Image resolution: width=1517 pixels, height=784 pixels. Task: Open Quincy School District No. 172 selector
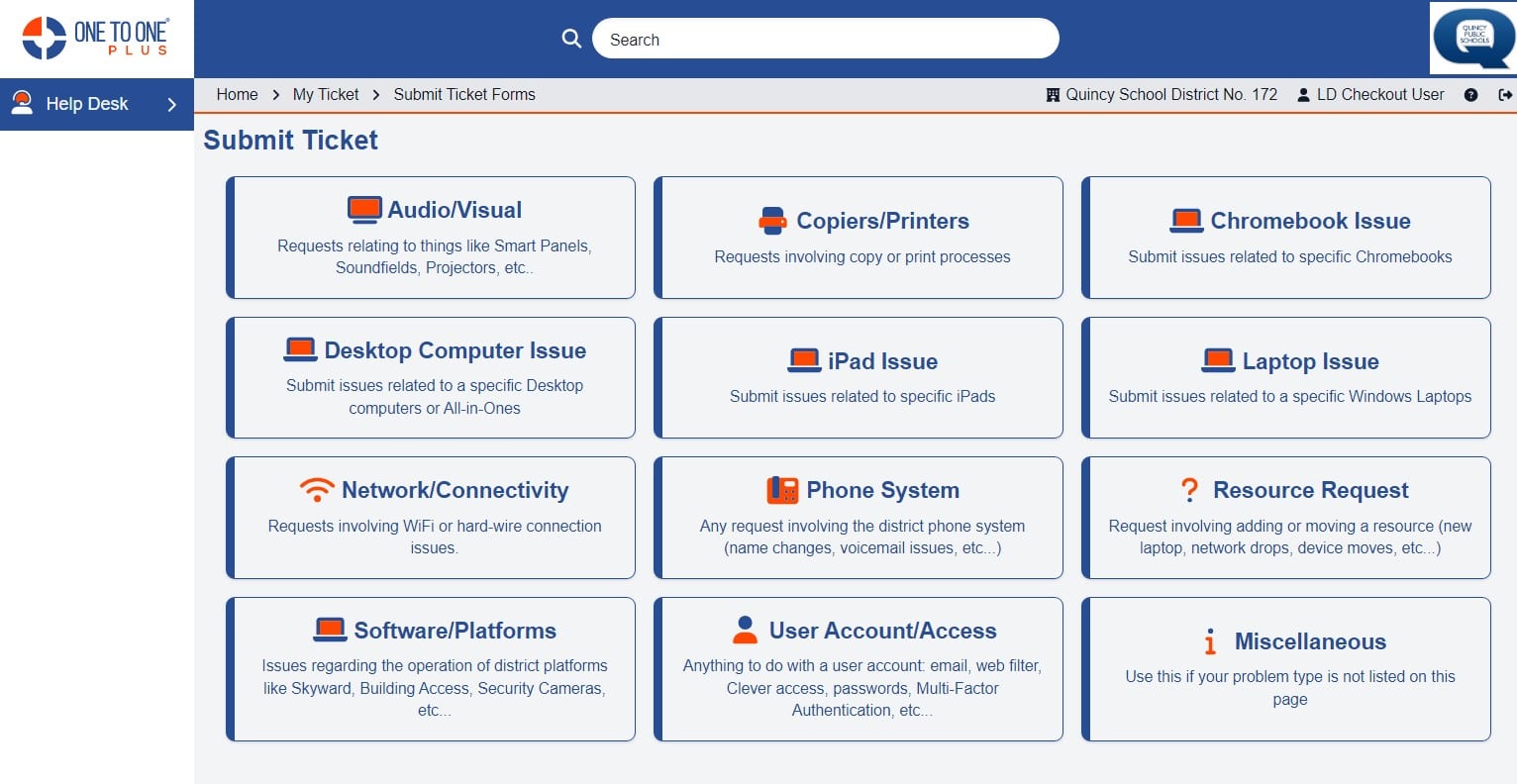[x=1162, y=95]
